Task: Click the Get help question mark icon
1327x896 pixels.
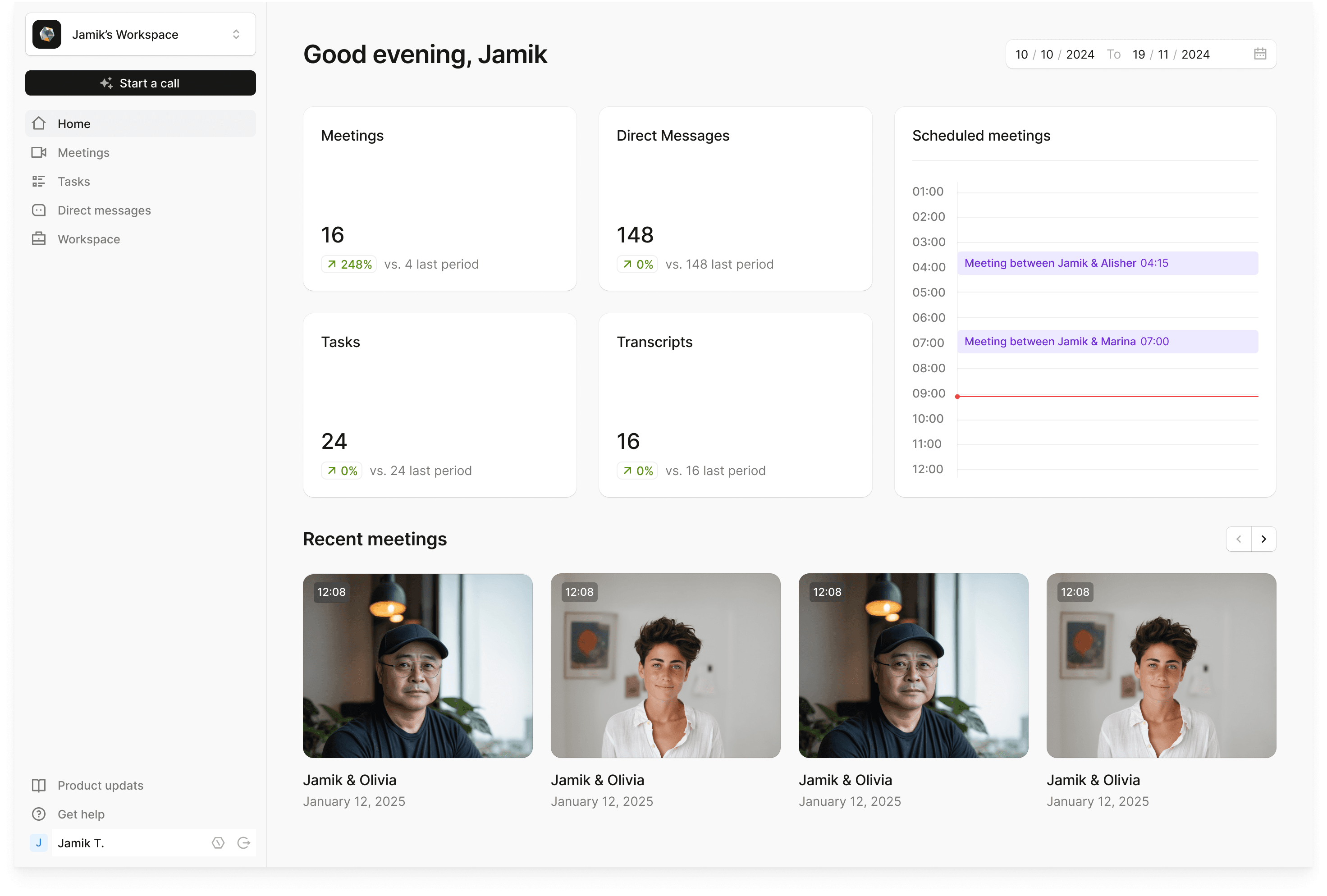Action: coord(38,814)
